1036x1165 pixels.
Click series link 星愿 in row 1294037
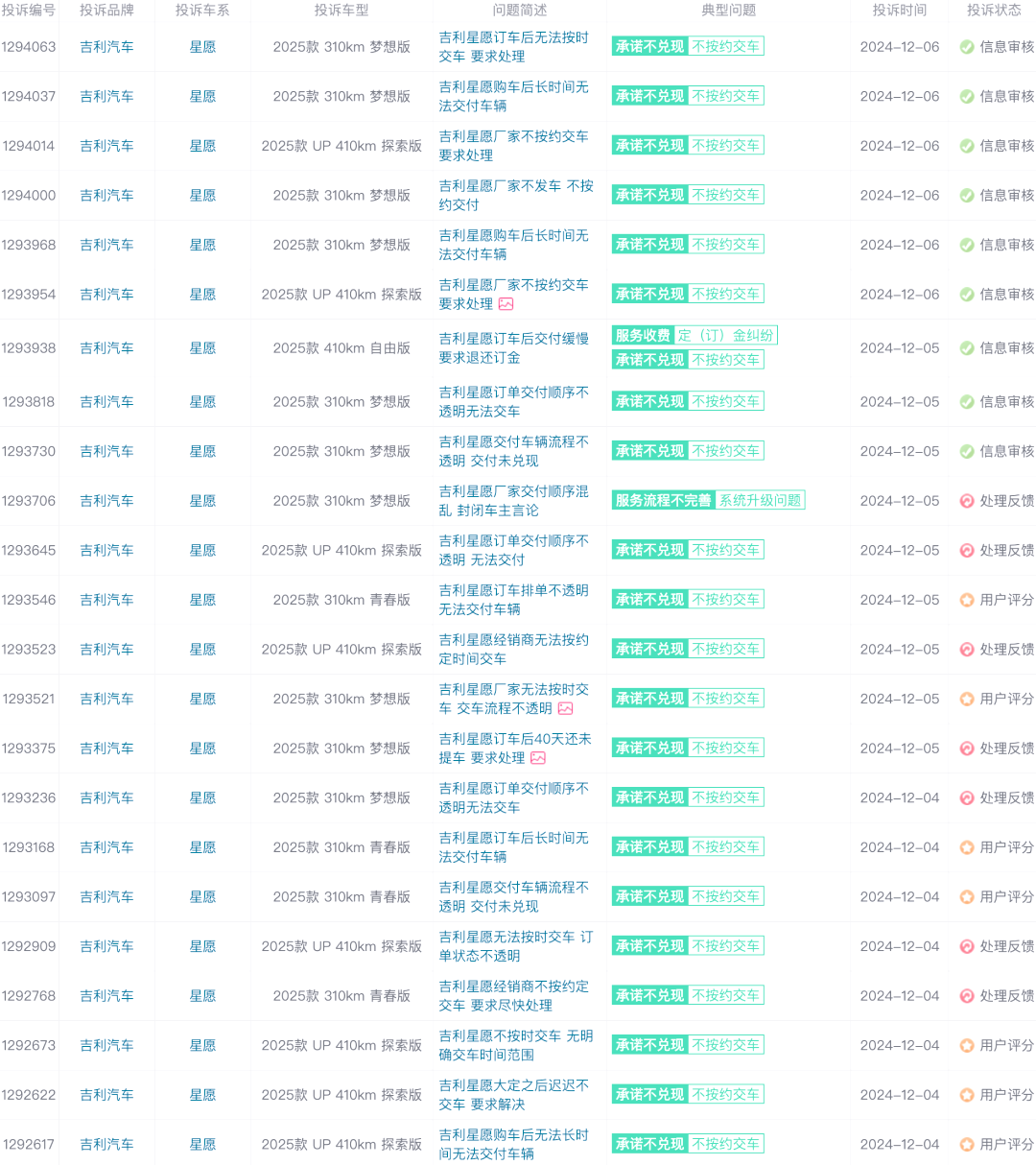tap(202, 97)
